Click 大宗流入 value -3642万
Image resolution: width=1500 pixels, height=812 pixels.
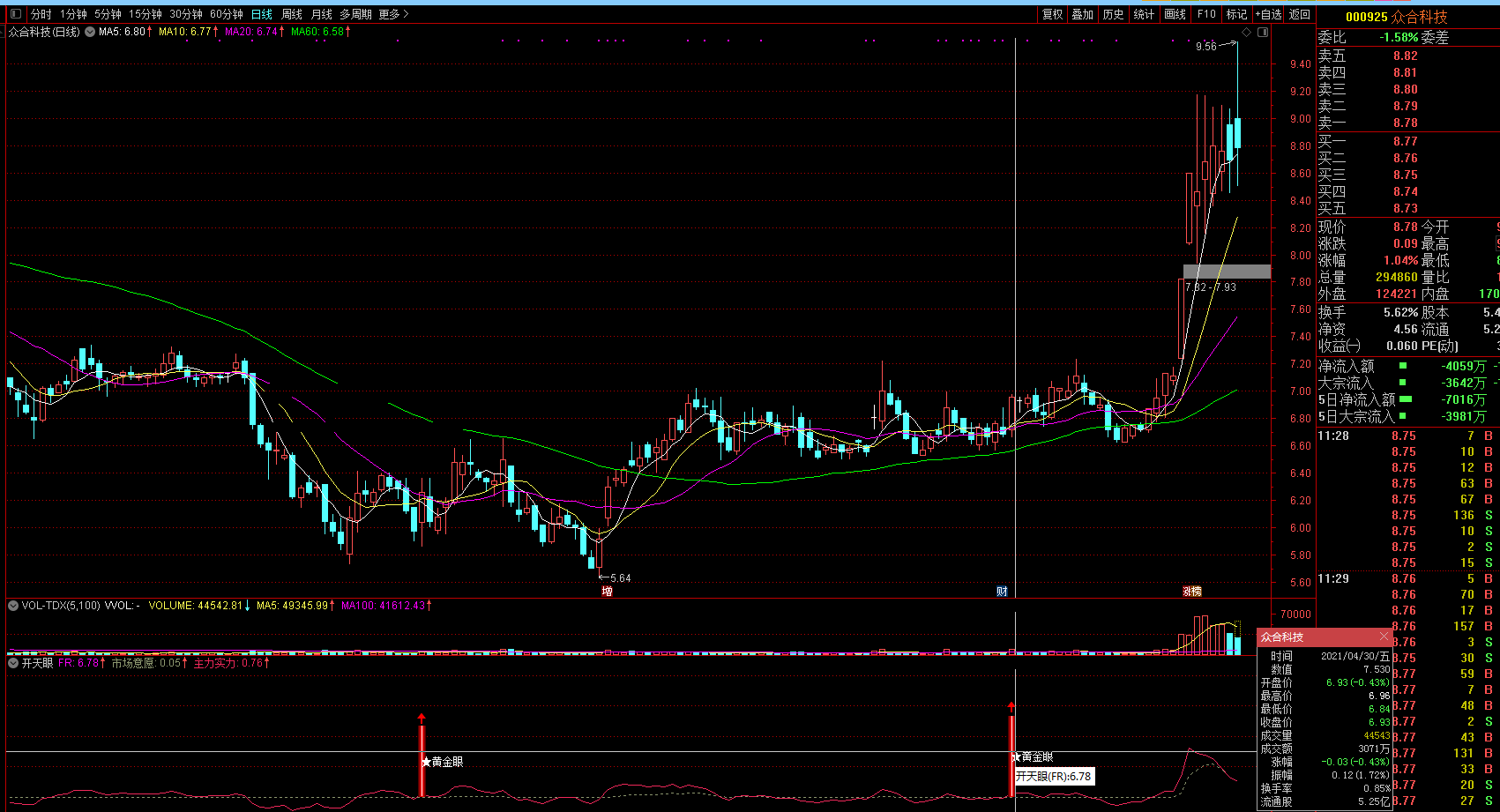click(x=1464, y=383)
